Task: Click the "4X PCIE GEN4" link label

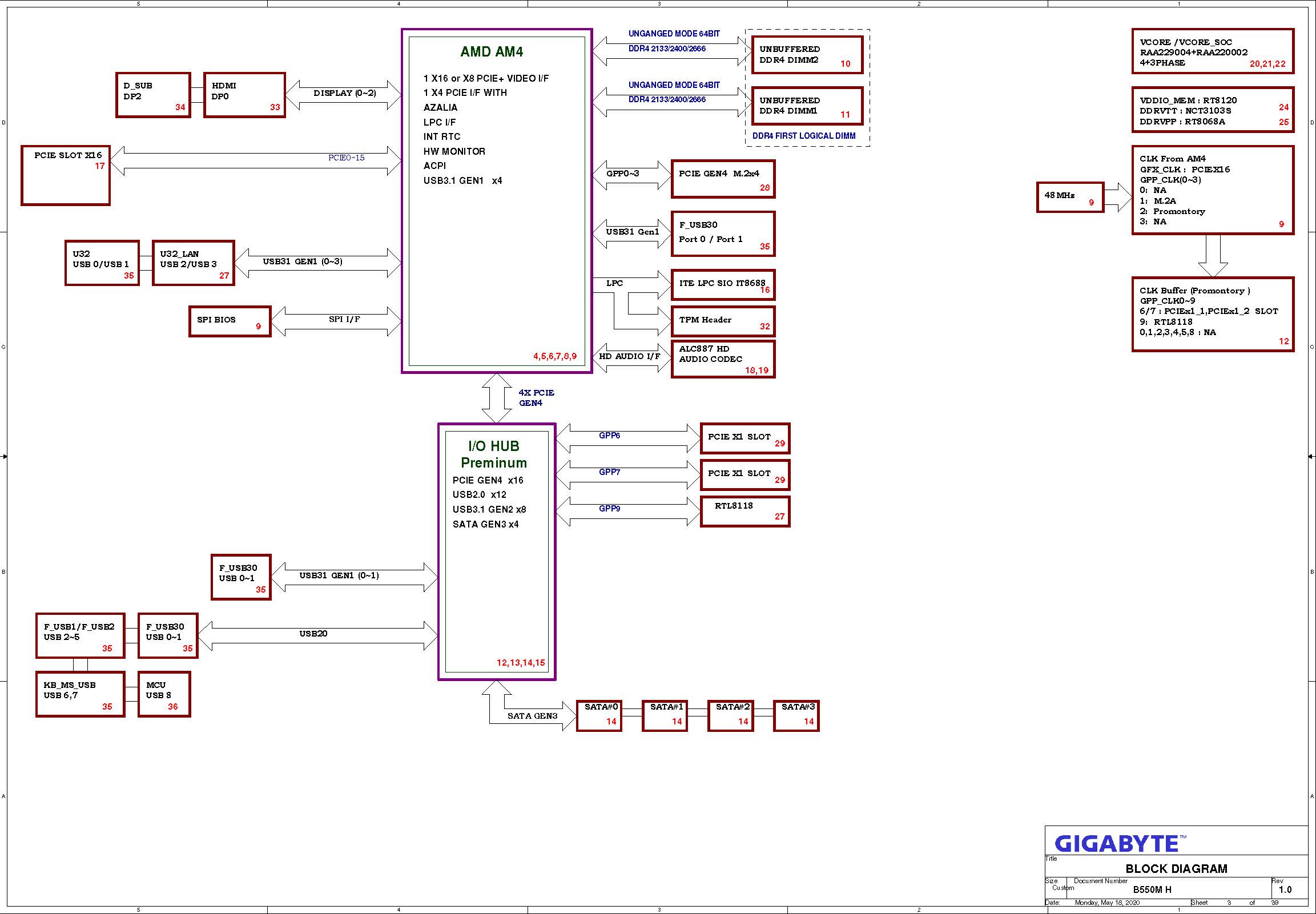Action: point(536,398)
